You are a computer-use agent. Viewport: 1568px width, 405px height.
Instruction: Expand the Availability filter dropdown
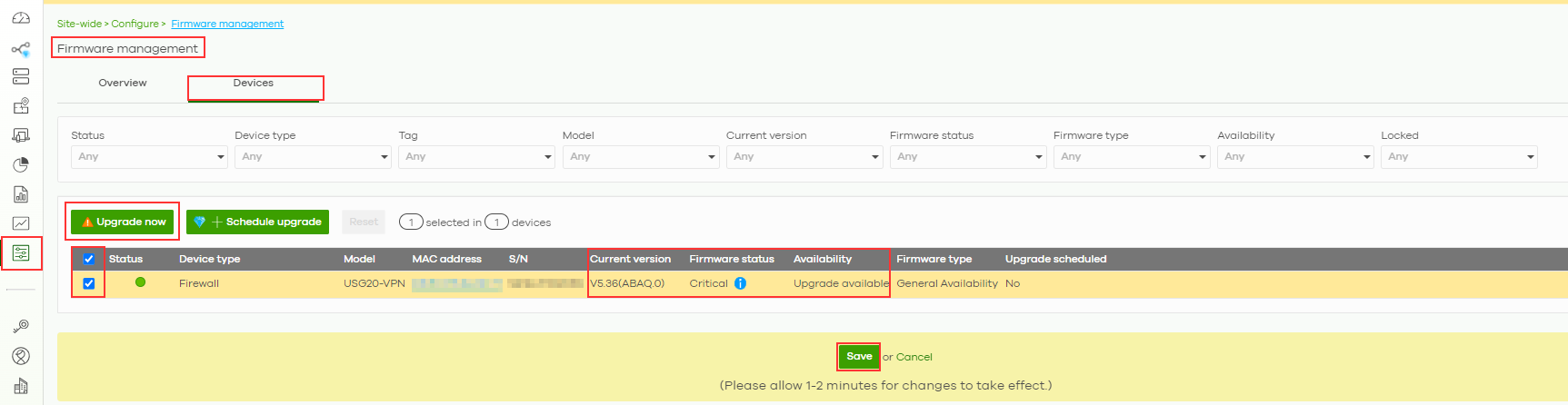(1294, 157)
